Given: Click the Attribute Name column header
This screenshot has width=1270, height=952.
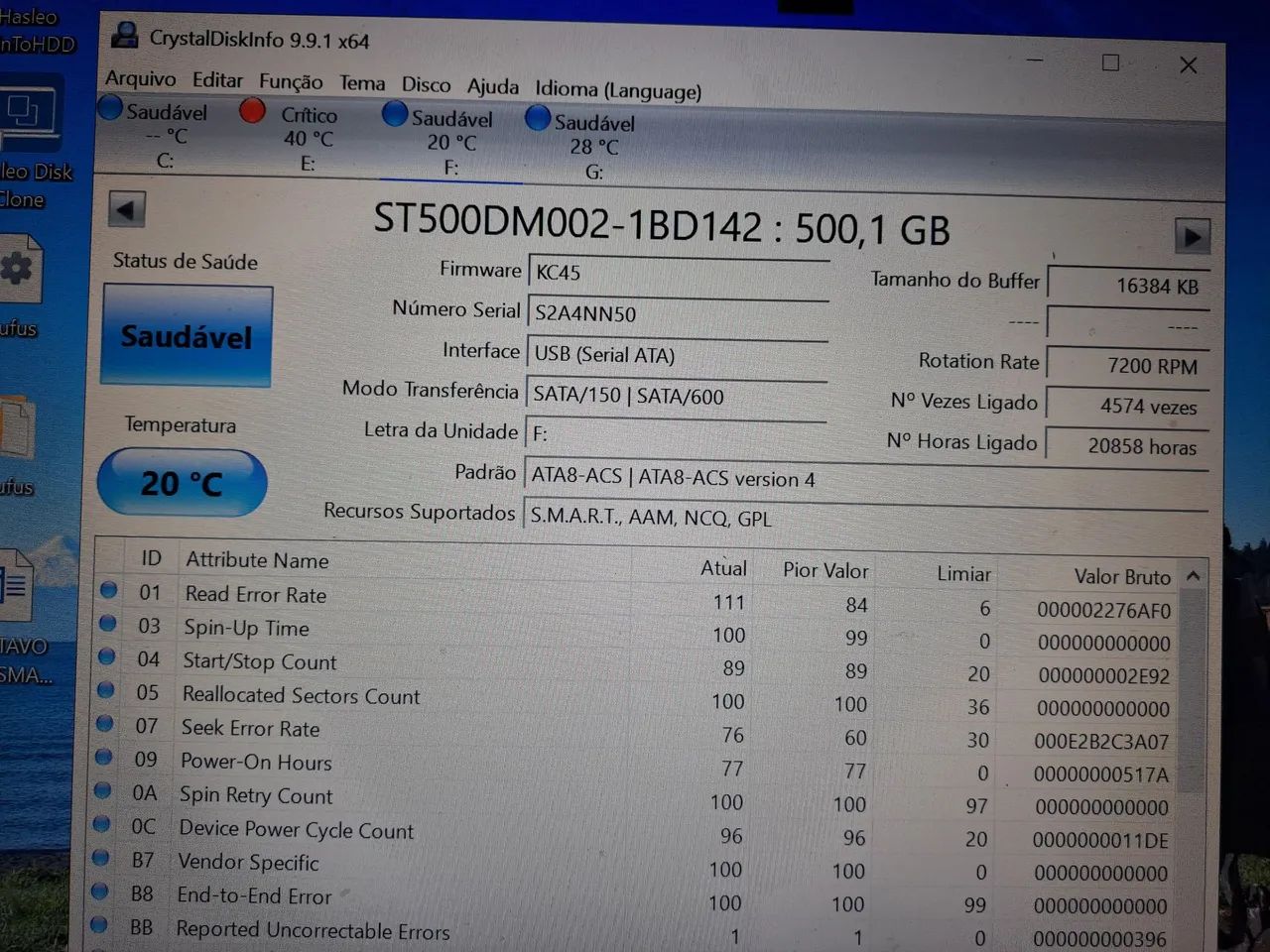Looking at the screenshot, I should coord(257,559).
